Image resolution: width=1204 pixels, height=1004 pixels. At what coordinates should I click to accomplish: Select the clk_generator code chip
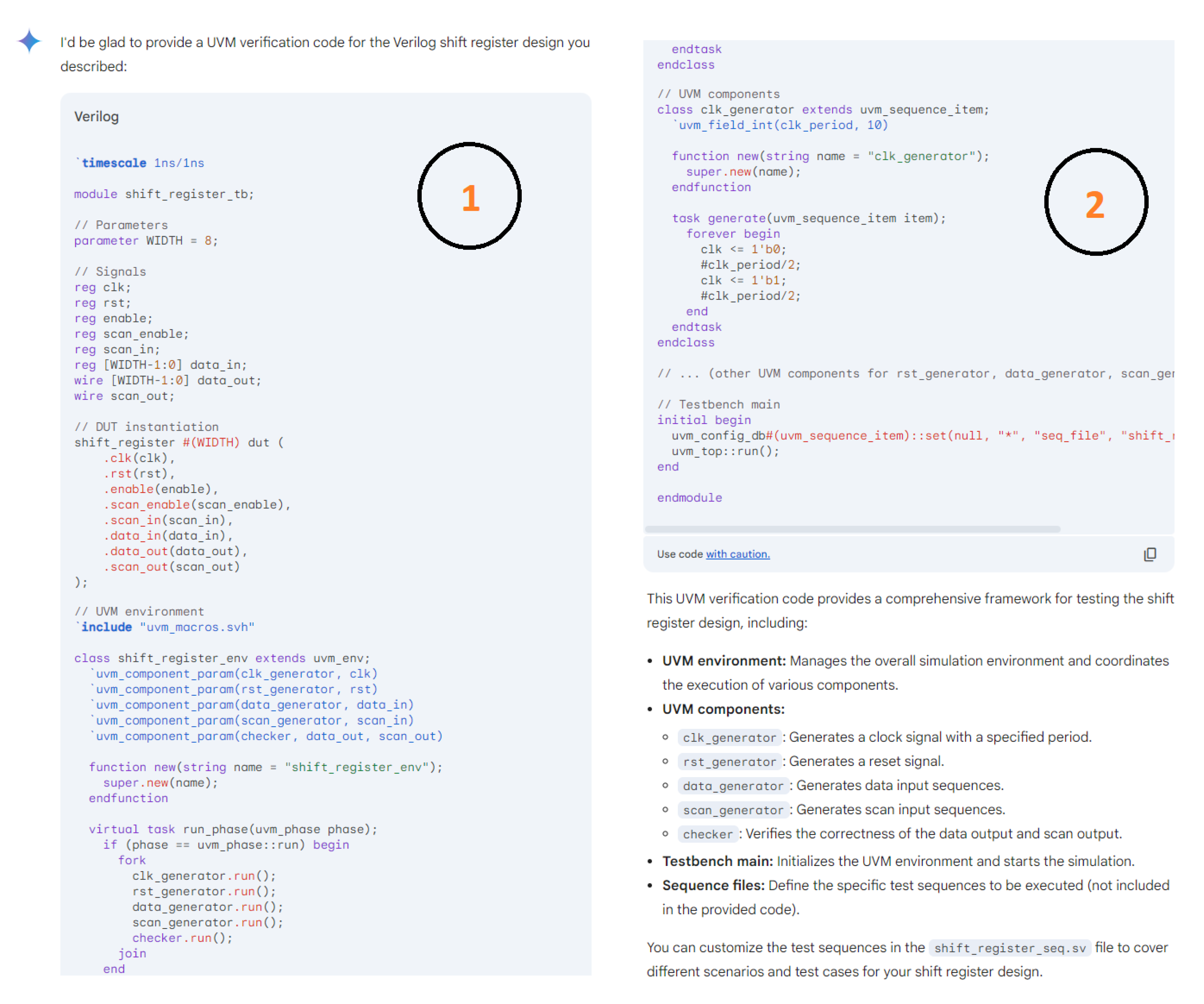[x=729, y=738]
